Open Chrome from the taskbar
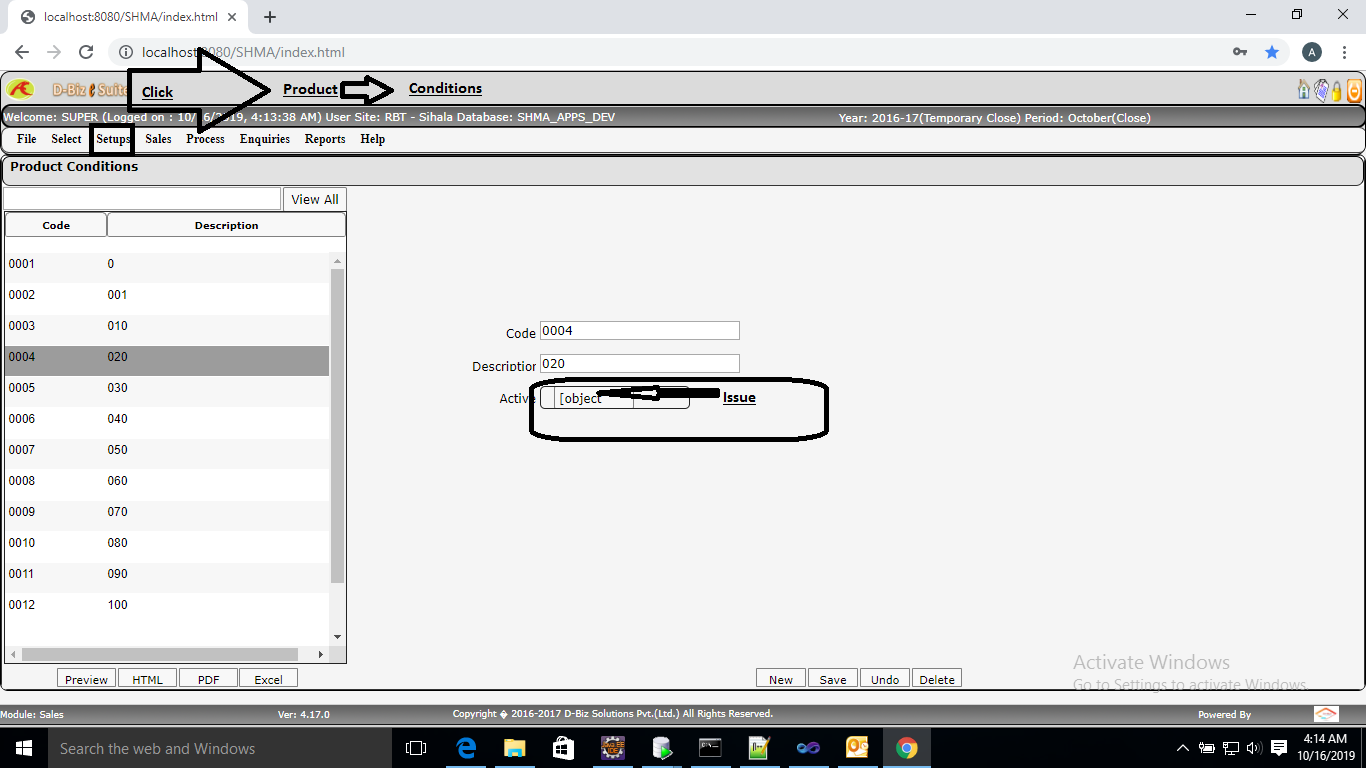The image size is (1366, 768). [x=906, y=747]
